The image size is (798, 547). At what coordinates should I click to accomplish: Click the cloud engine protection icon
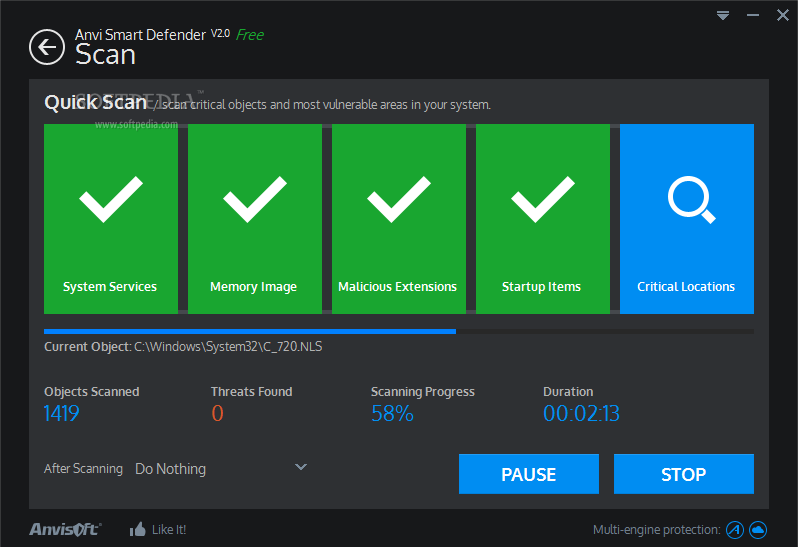click(758, 530)
